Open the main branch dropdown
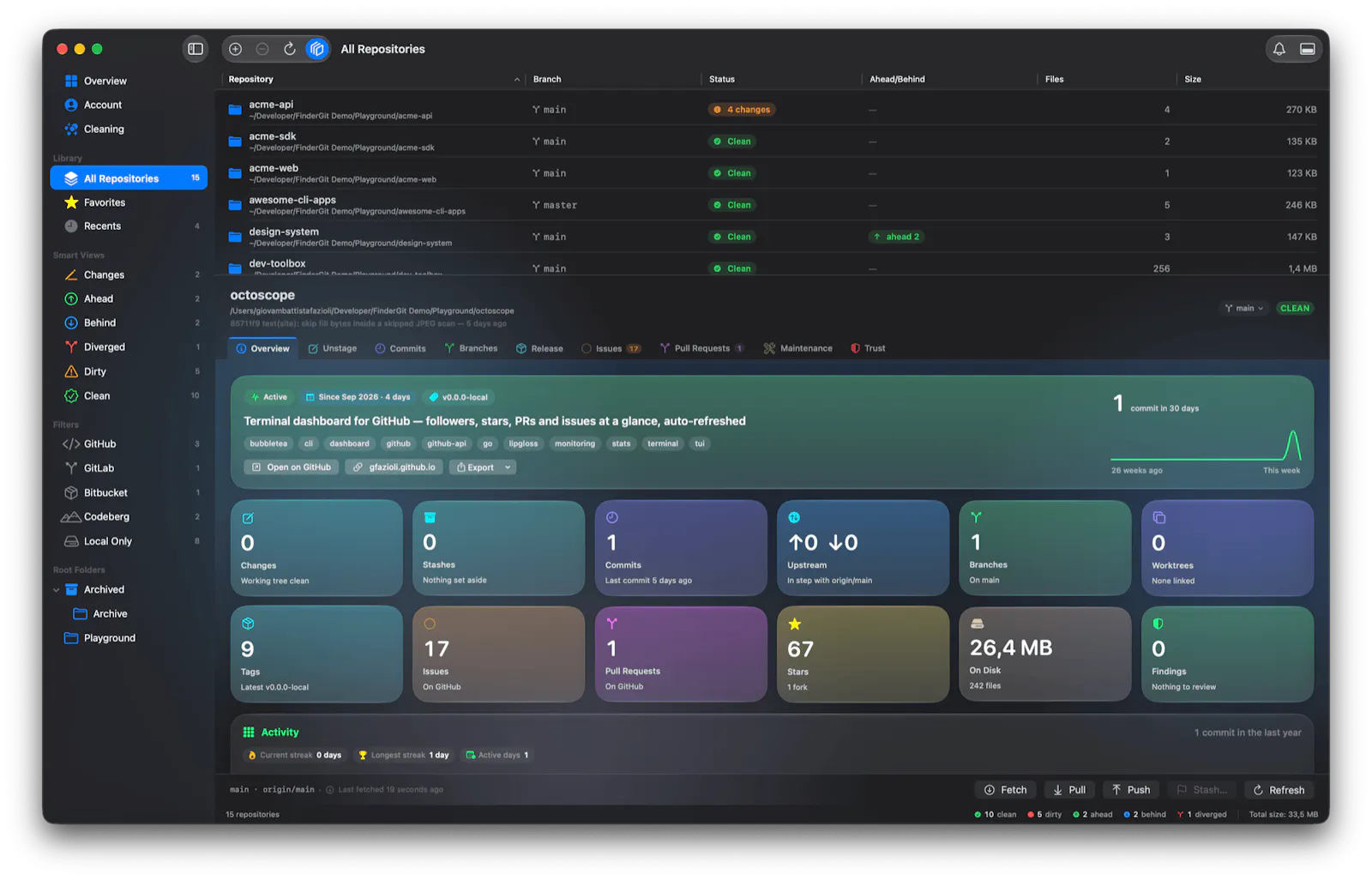The image size is (1372, 880). 1244,308
